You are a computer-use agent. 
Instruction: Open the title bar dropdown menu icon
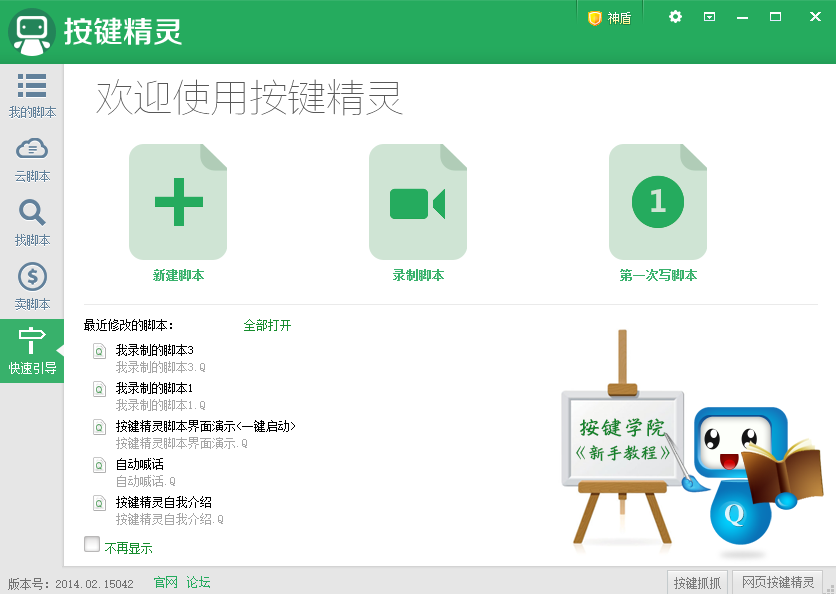click(x=709, y=17)
